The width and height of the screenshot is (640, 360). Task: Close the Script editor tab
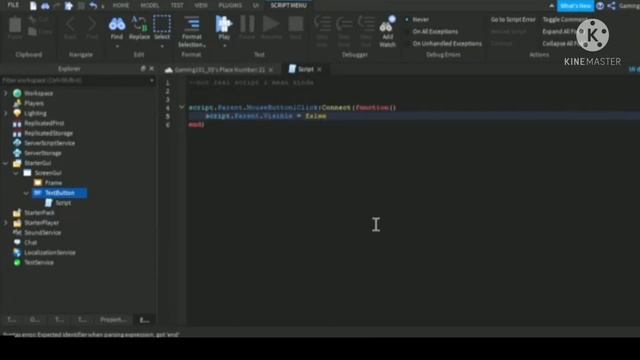[x=319, y=70]
